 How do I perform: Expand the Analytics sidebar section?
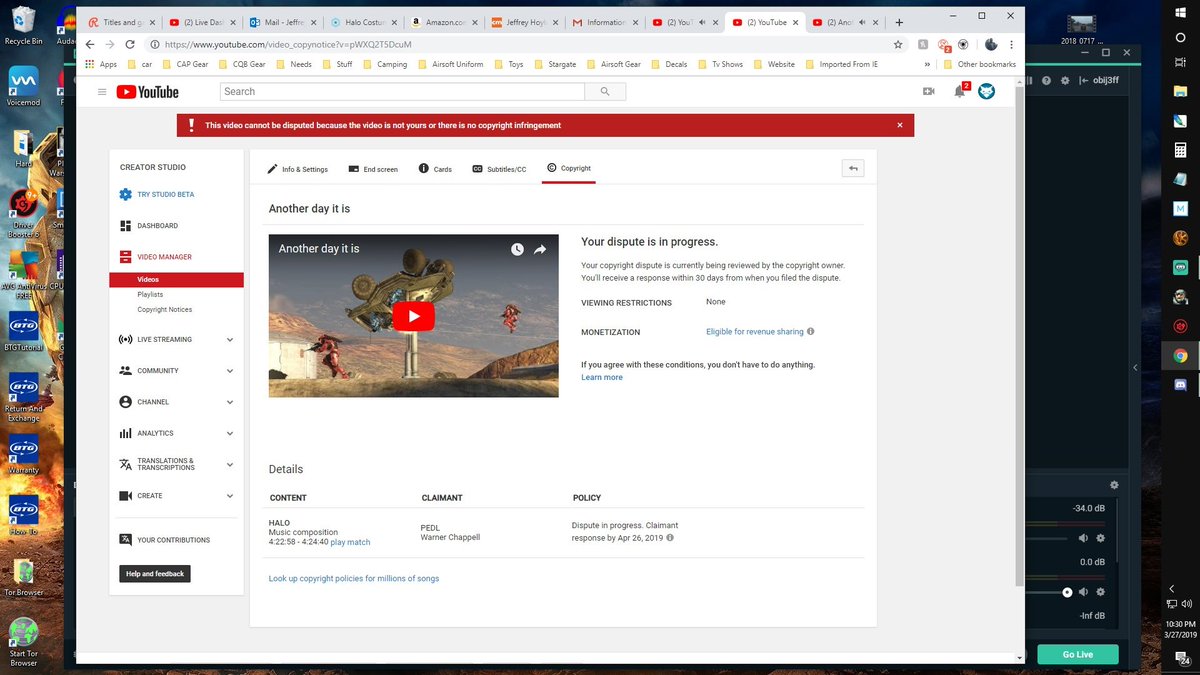click(230, 433)
